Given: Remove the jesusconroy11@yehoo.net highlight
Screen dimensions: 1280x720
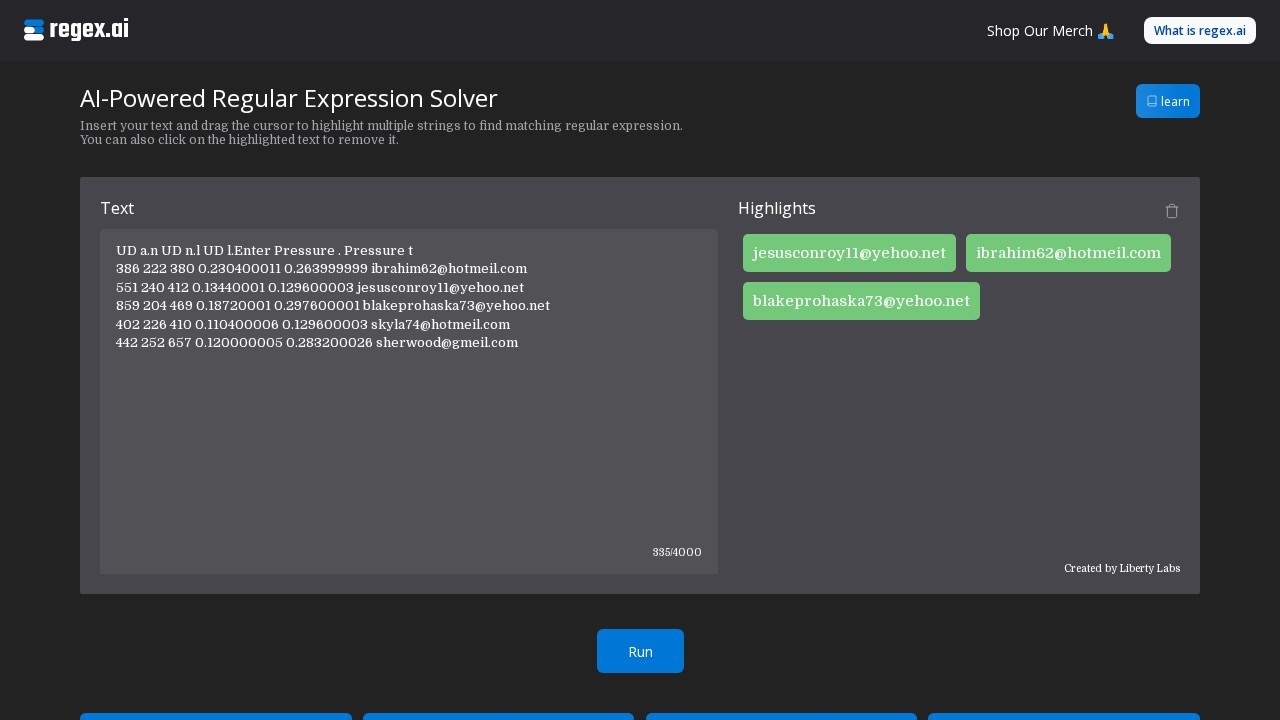Looking at the screenshot, I should point(849,253).
